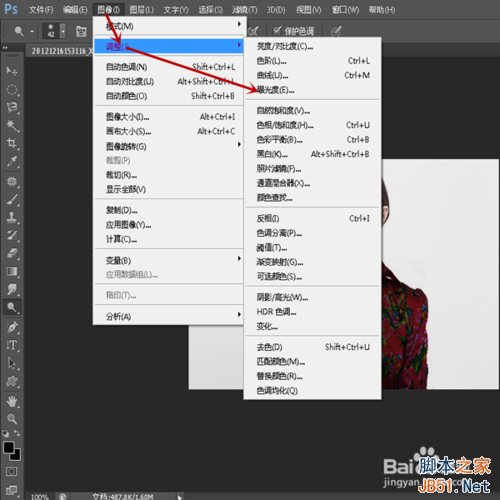Choose 曲线(U)... in the submenu
The height and width of the screenshot is (500, 500).
click(x=312, y=75)
